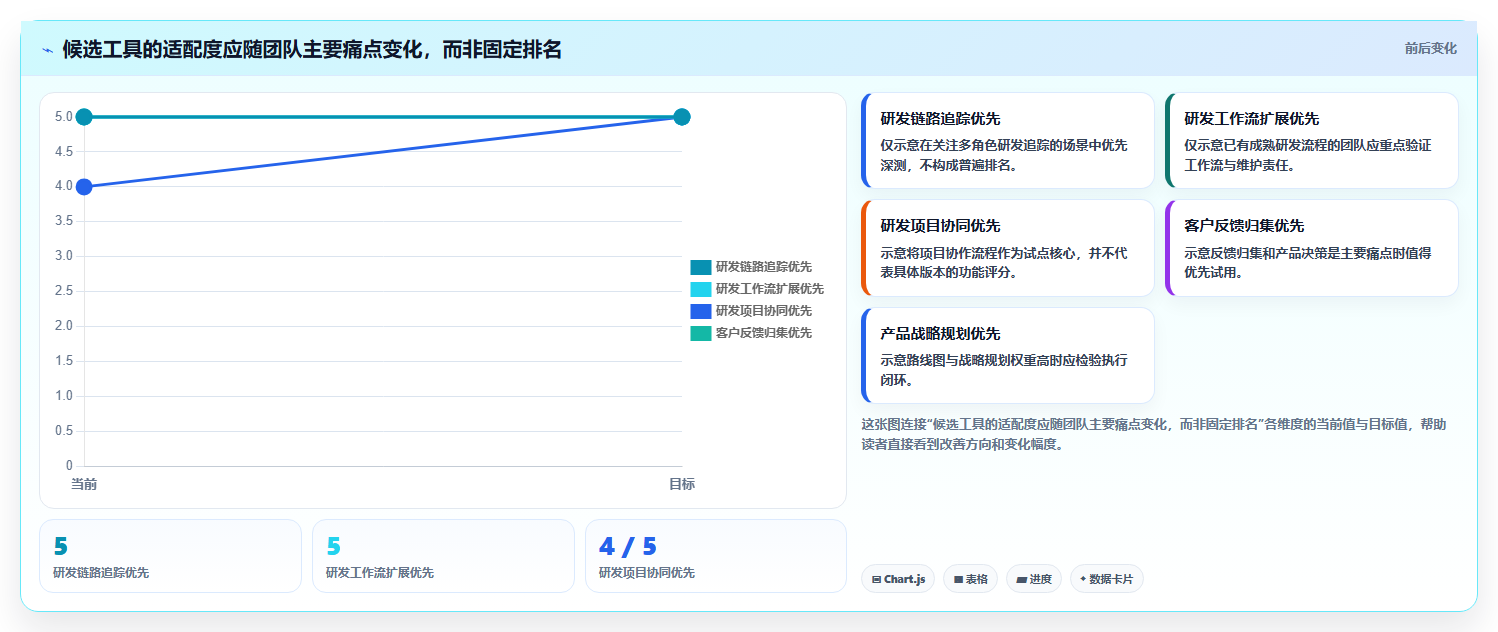
Task: Click legend text 研发链路追踪优先
Action: [764, 267]
